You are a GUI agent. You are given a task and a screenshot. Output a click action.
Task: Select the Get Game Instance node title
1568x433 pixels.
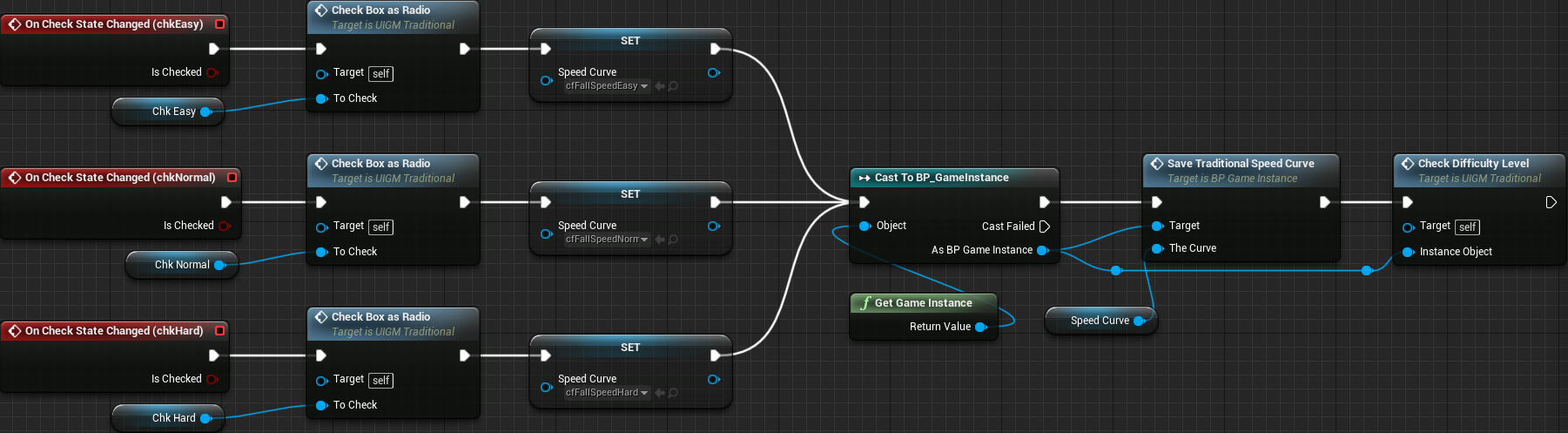923,303
